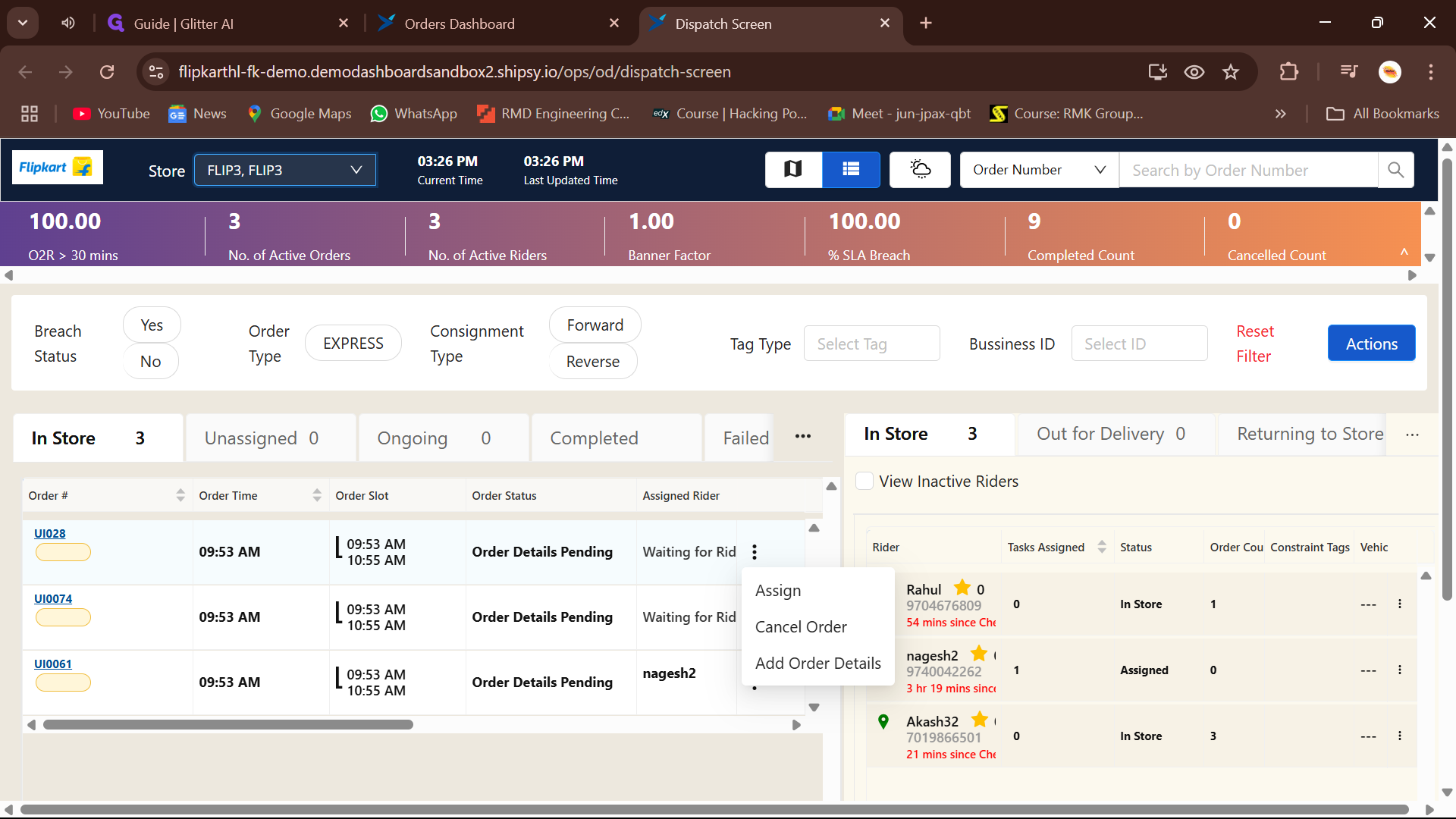Sort by the Tasks Assigned column arrows

click(x=1102, y=548)
